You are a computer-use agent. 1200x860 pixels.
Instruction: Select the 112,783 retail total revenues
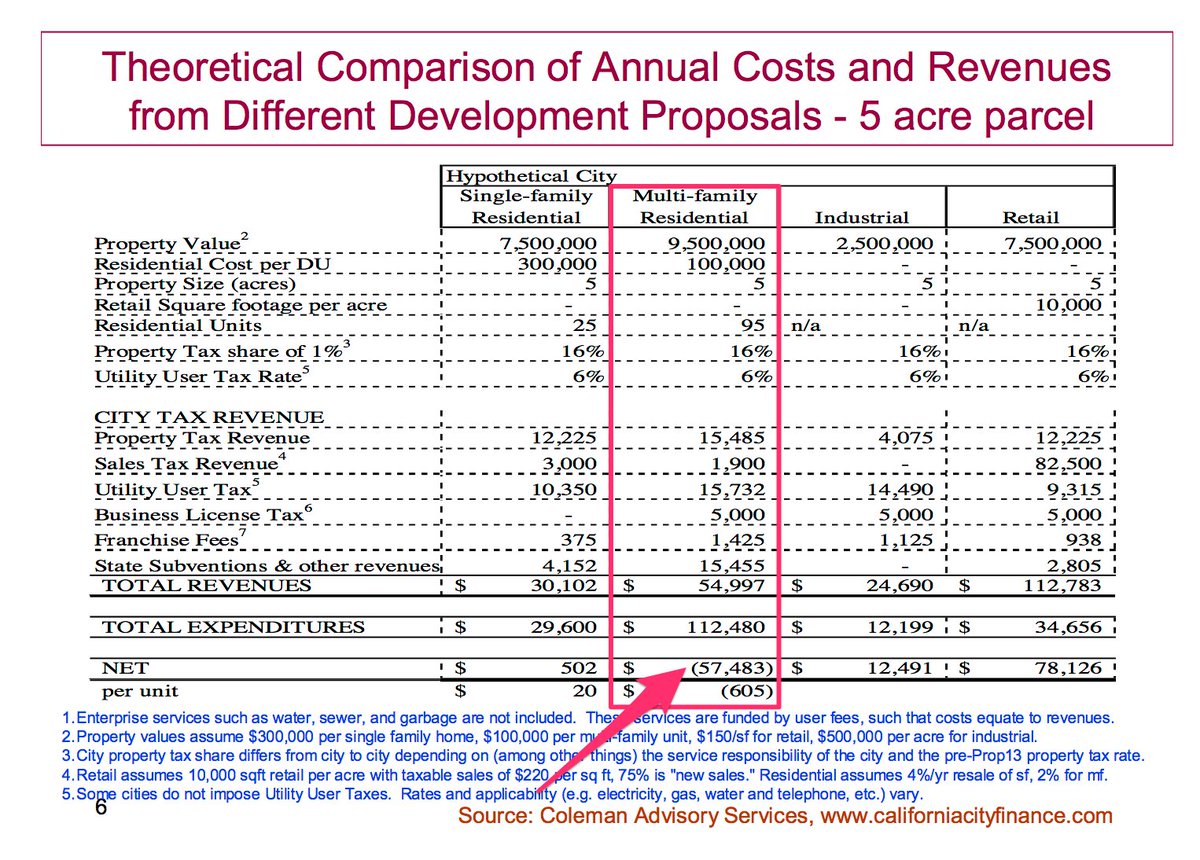coord(1063,586)
